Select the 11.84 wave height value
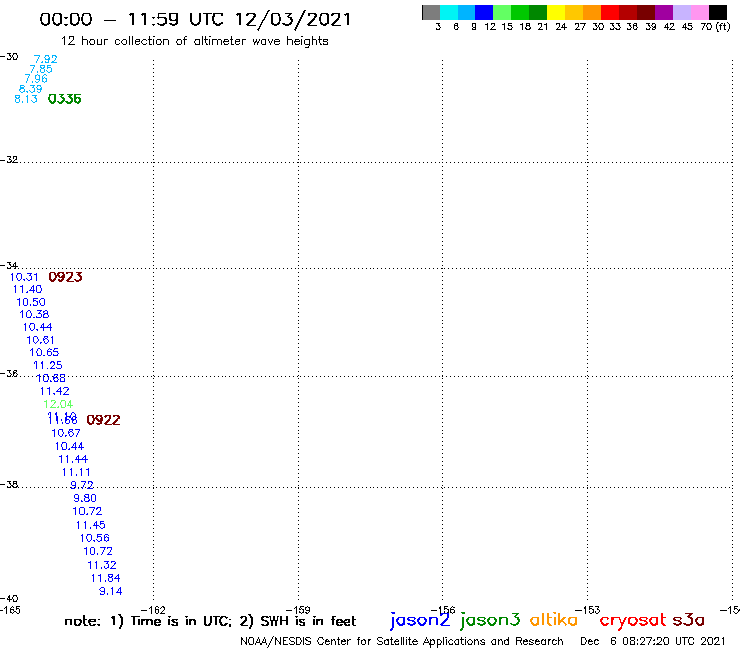The image size is (740, 650). 106,578
